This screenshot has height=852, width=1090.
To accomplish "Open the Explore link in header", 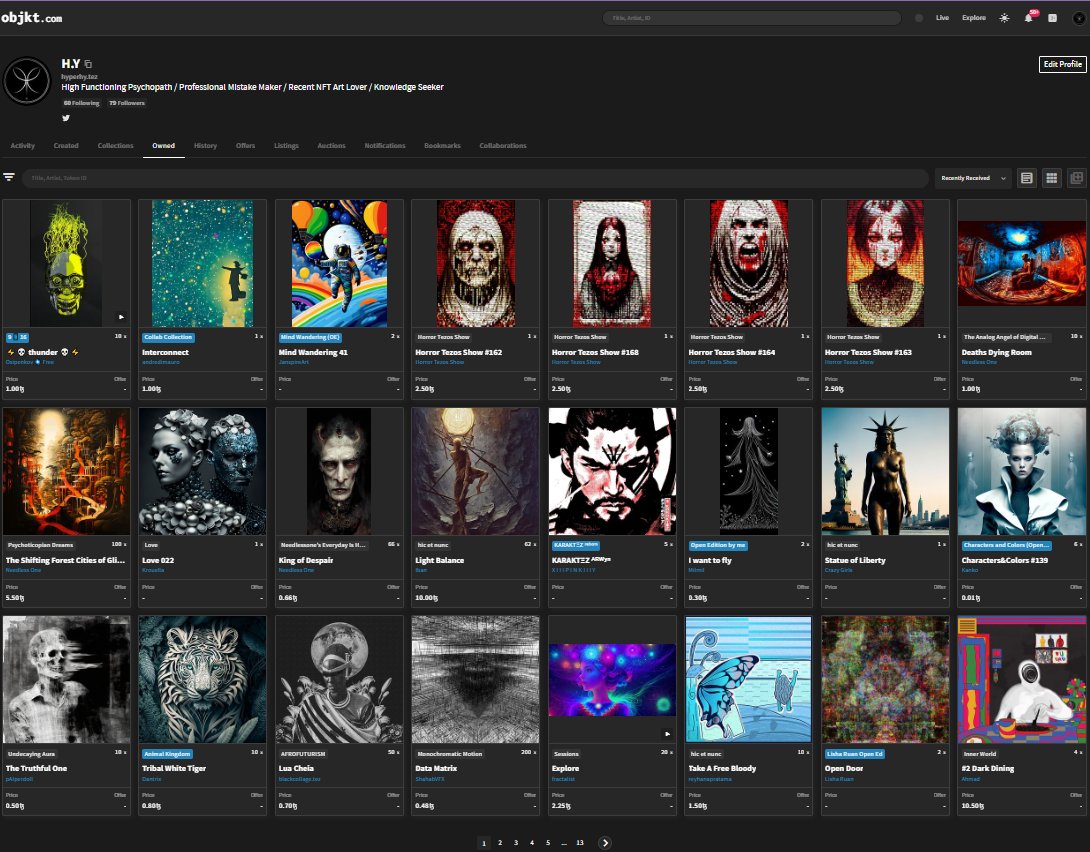I will [974, 18].
